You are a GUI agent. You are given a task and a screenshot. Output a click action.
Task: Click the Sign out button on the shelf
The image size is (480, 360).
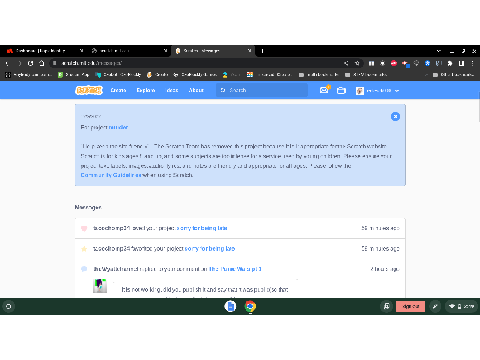pyautogui.click(x=410, y=306)
